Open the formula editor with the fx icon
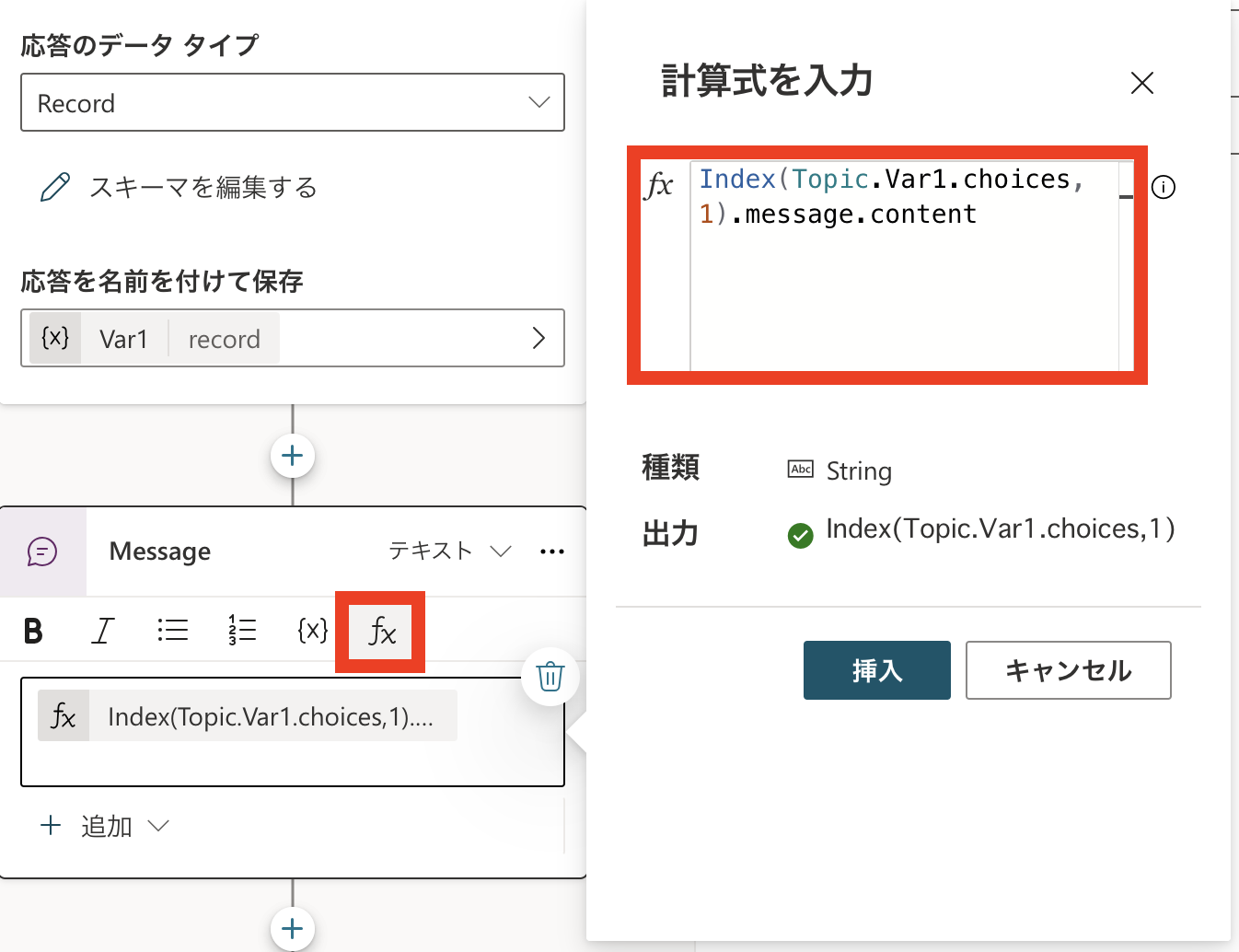The height and width of the screenshot is (952, 1239). 381,632
